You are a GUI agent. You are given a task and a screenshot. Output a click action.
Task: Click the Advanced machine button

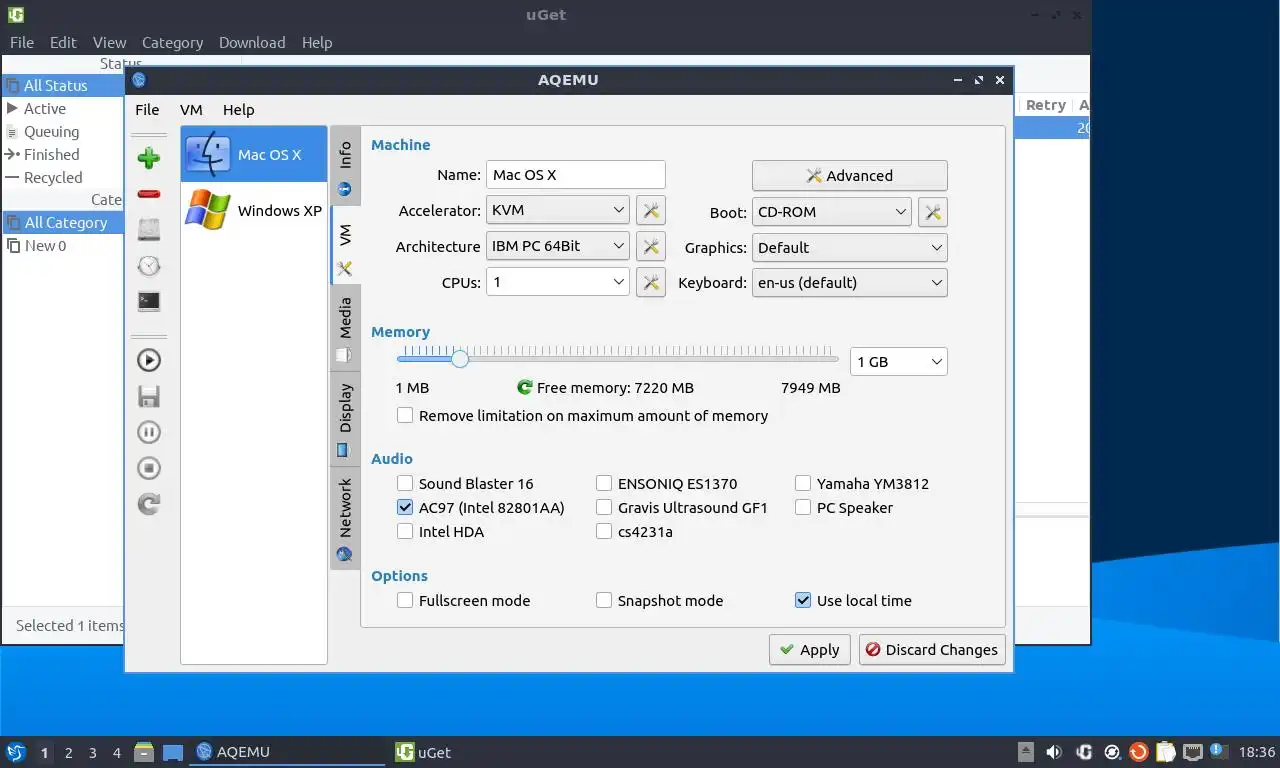pos(850,176)
